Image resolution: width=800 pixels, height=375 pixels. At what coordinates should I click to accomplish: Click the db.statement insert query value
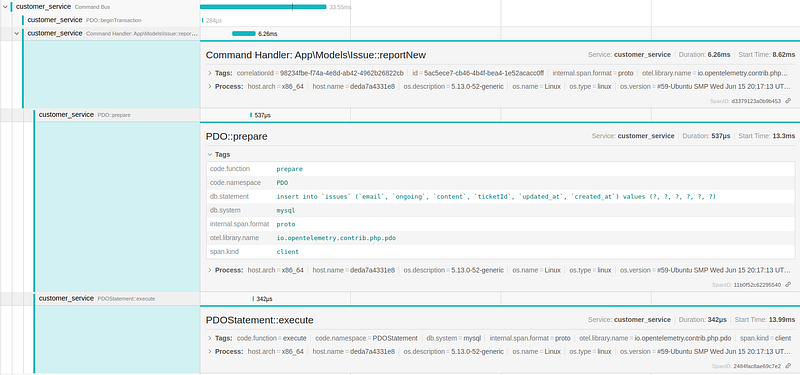496,196
